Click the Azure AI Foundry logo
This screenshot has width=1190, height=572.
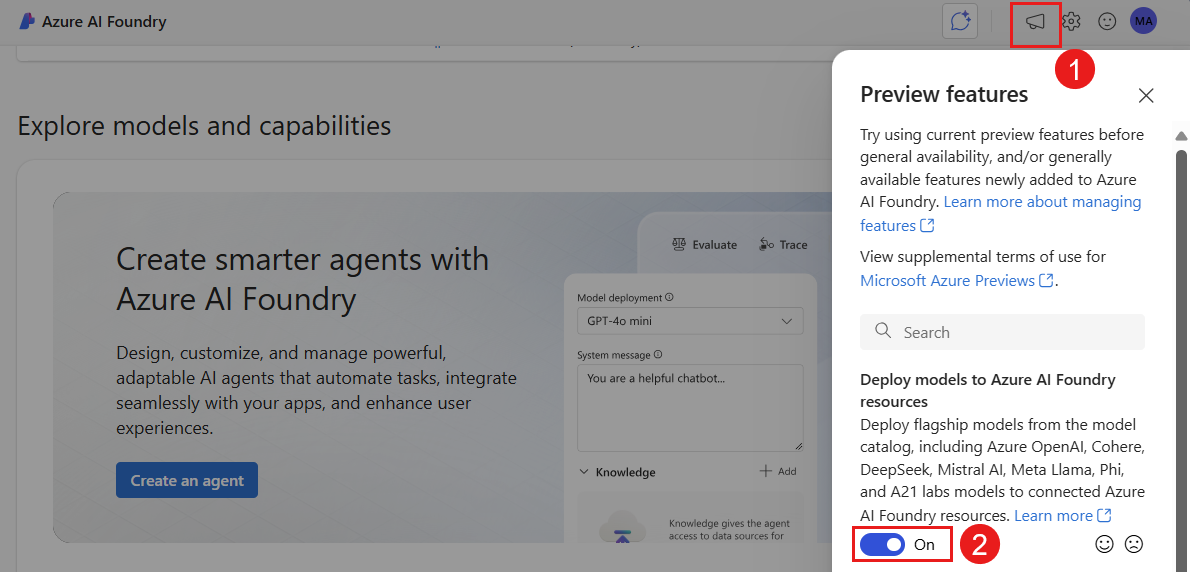coord(27,21)
